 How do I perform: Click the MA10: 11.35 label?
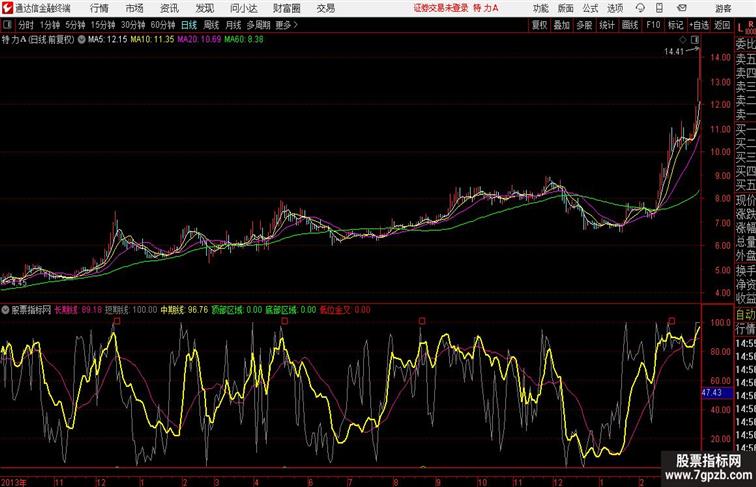pyautogui.click(x=152, y=40)
